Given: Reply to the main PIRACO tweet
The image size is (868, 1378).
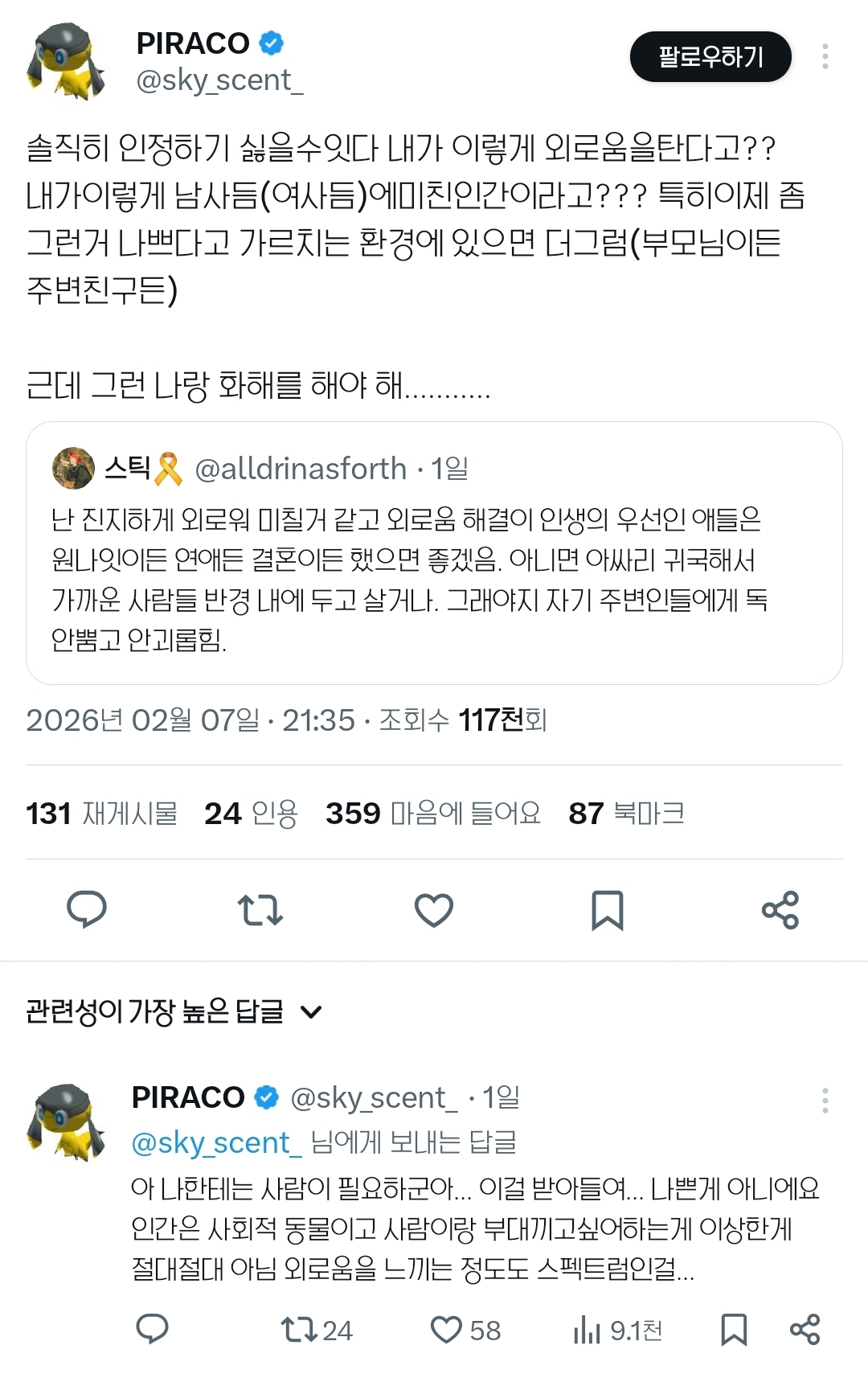Looking at the screenshot, I should 87,909.
